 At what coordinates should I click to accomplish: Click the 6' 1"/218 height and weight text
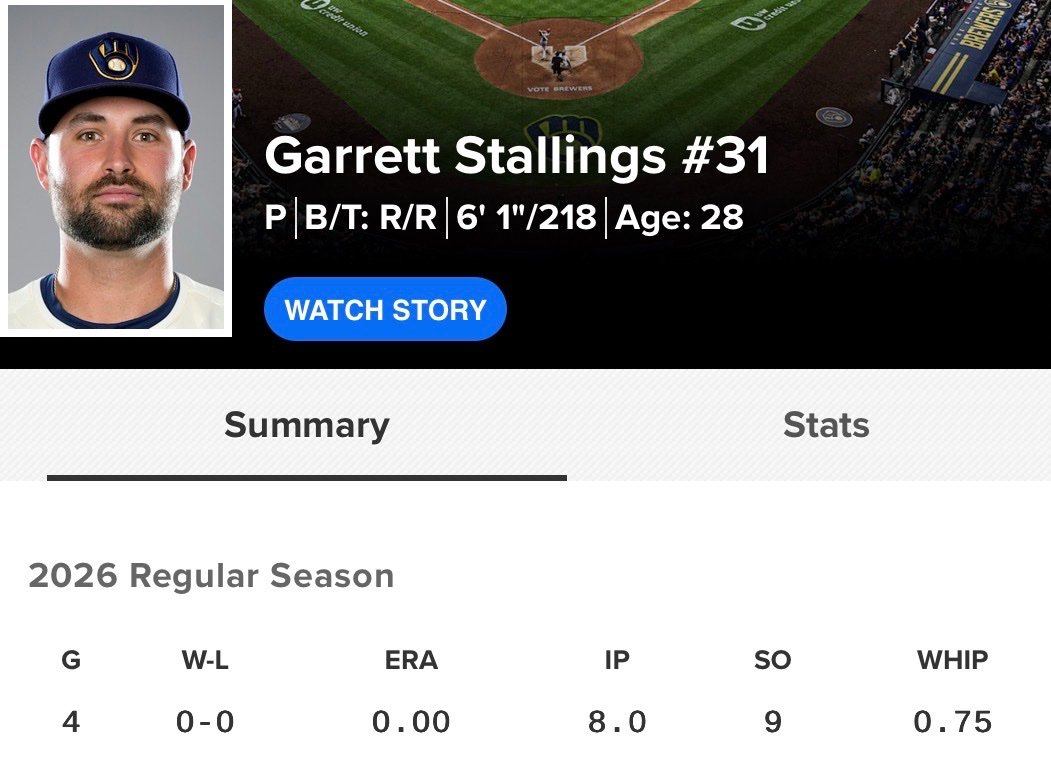tap(526, 217)
